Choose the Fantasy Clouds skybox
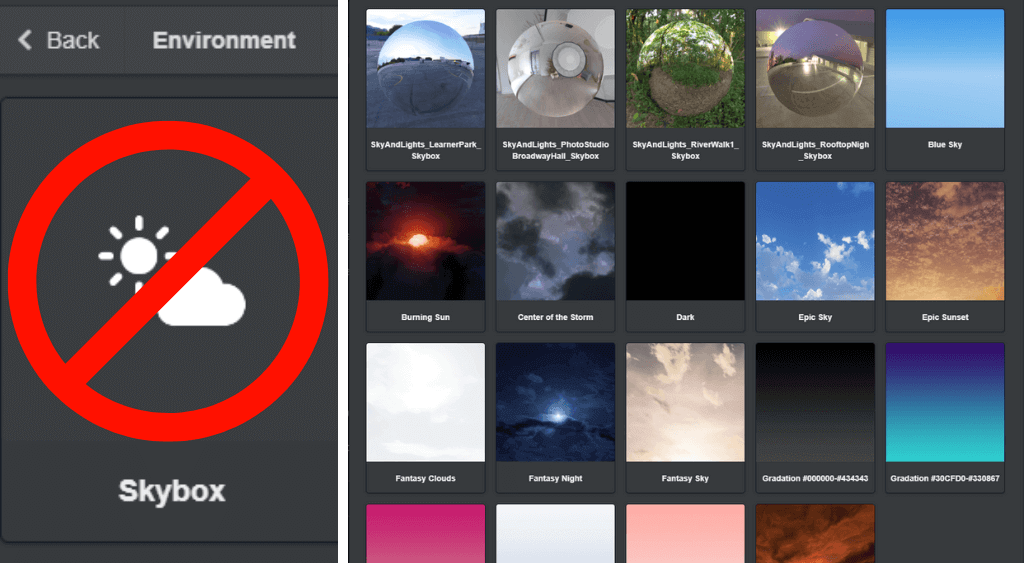This screenshot has width=1024, height=563. coord(425,402)
